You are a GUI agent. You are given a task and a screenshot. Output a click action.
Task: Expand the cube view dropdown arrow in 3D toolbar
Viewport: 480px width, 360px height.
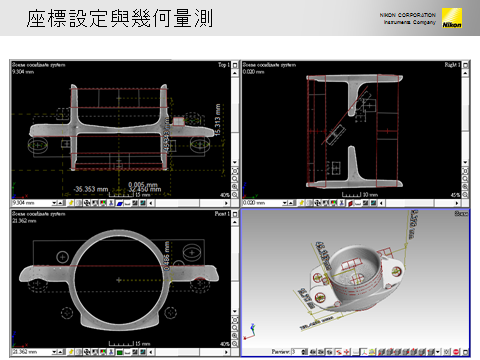coord(438,352)
